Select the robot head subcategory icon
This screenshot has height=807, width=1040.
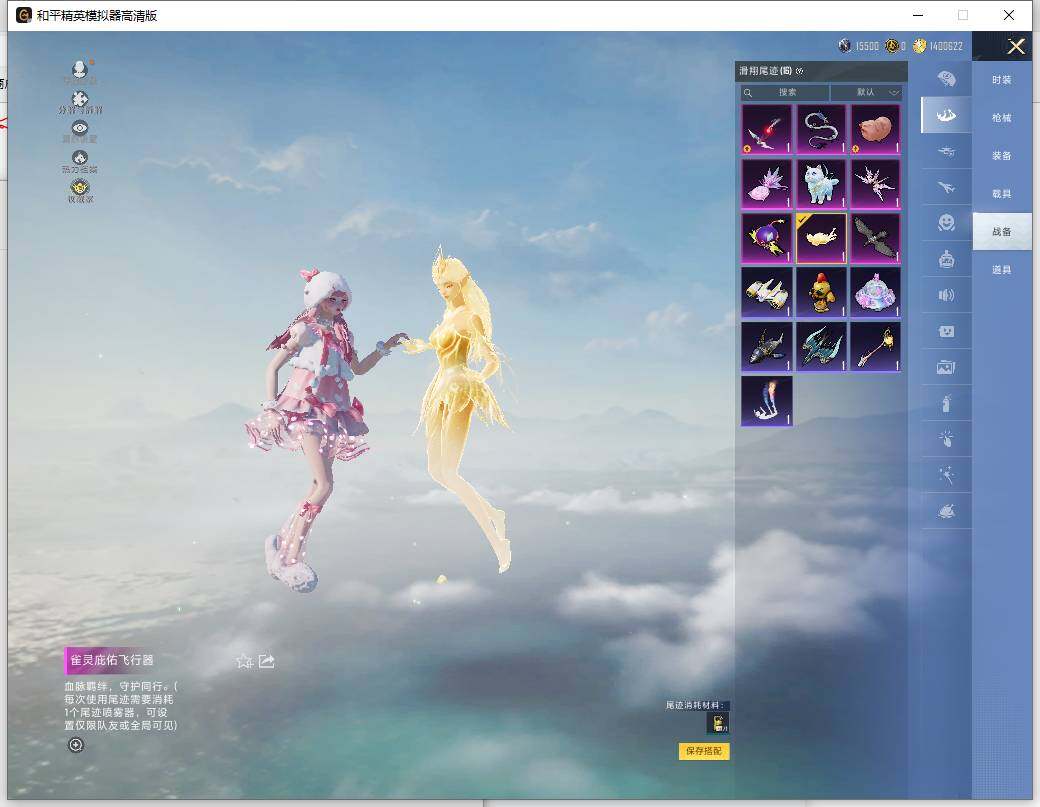(946, 259)
